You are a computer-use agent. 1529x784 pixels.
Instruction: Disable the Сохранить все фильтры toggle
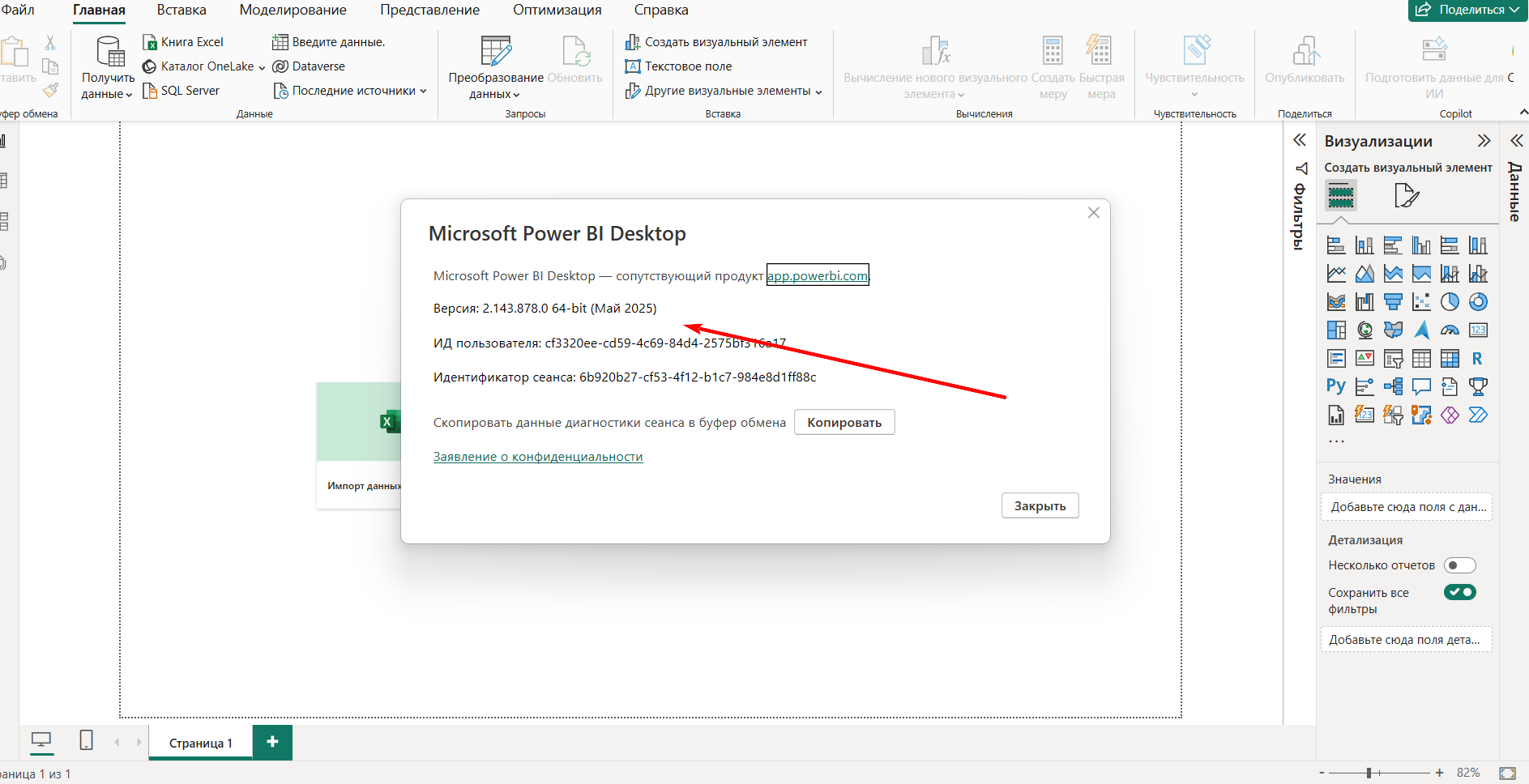point(1461,592)
